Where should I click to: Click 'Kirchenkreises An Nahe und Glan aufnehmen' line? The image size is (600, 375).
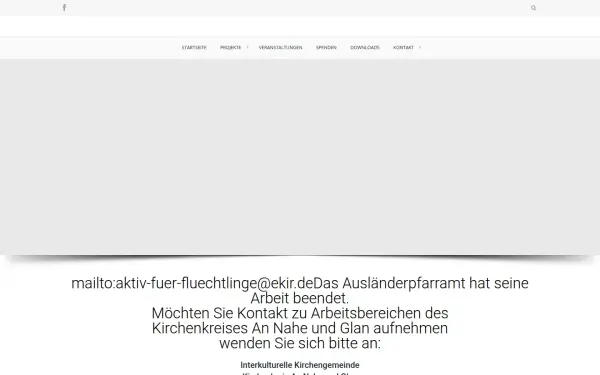coord(300,328)
